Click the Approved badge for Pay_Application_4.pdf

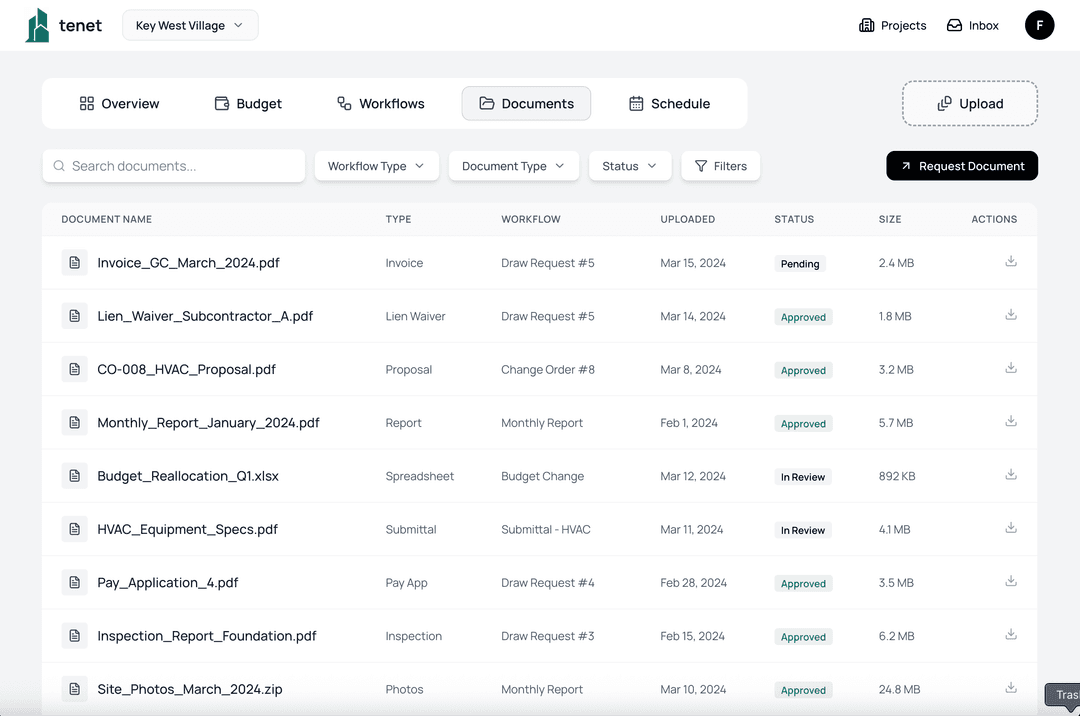803,583
